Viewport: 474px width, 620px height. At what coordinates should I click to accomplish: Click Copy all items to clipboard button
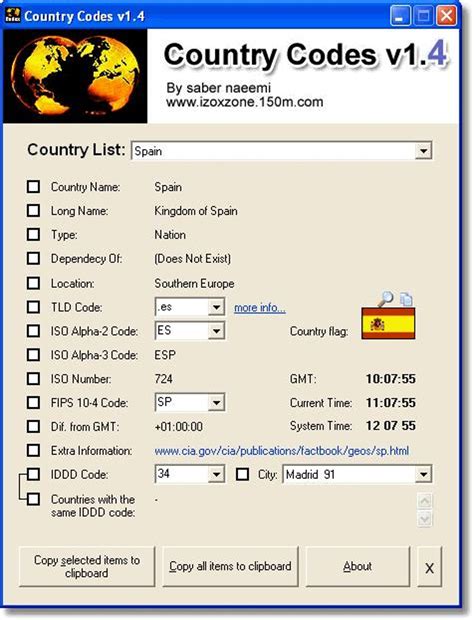click(x=230, y=566)
